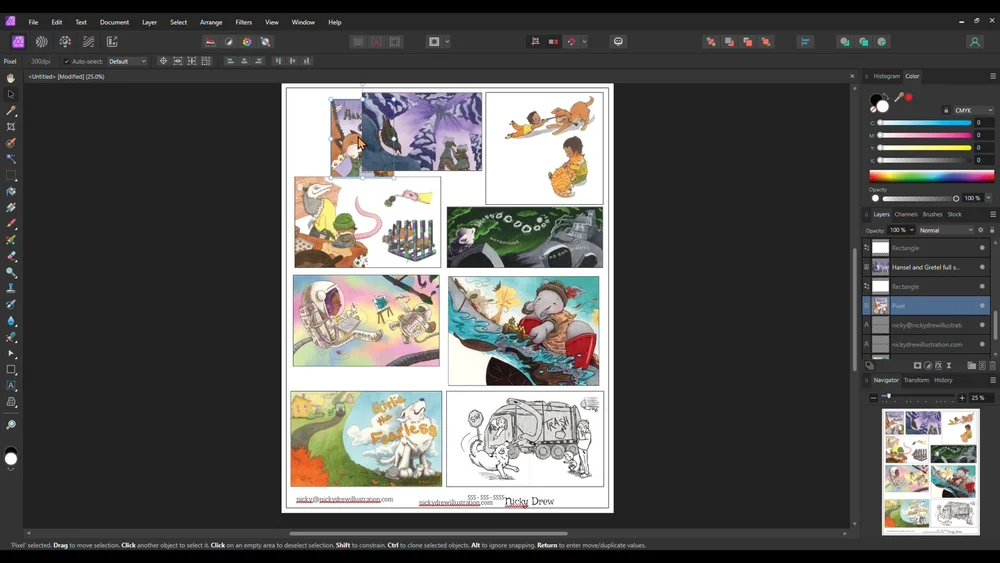Switch to the Liquify persona
The width and height of the screenshot is (1000, 563).
point(41,42)
